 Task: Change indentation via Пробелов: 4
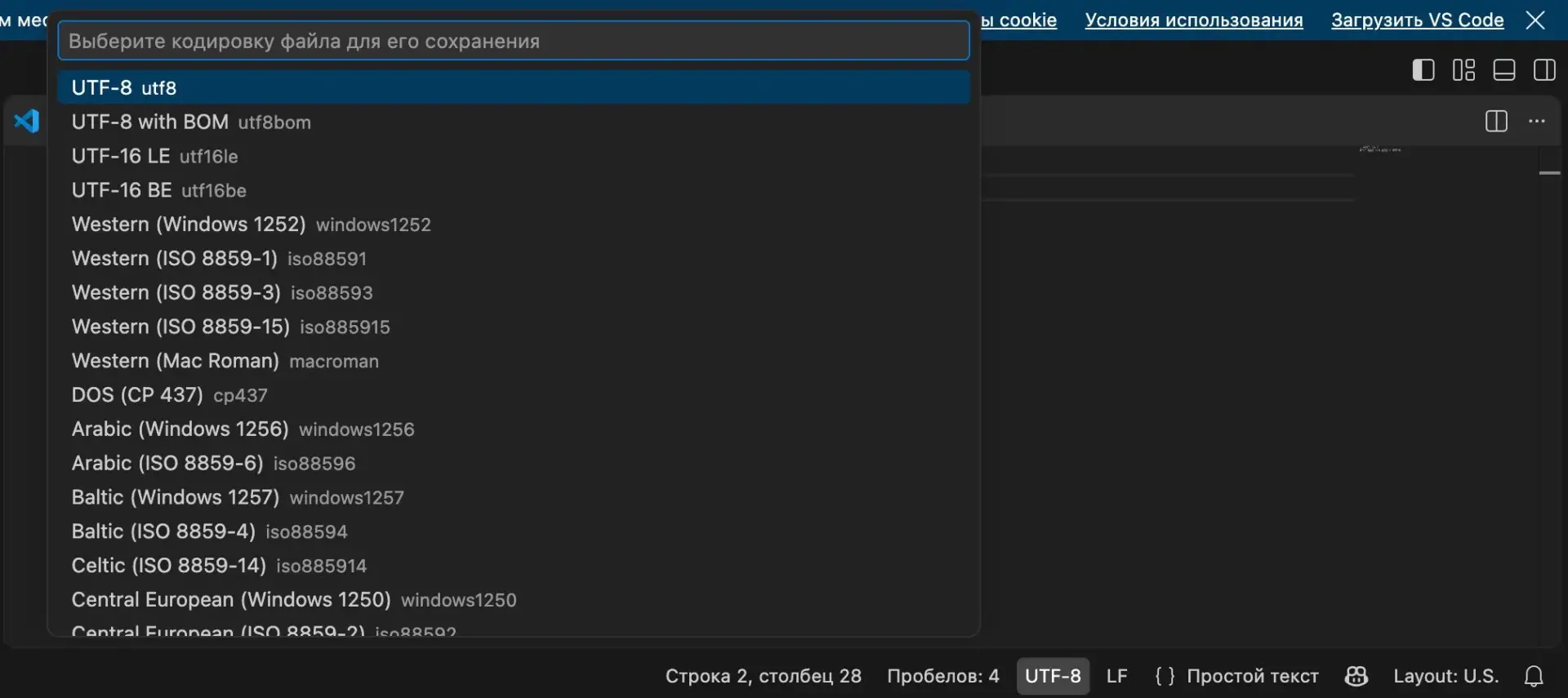[x=943, y=676]
